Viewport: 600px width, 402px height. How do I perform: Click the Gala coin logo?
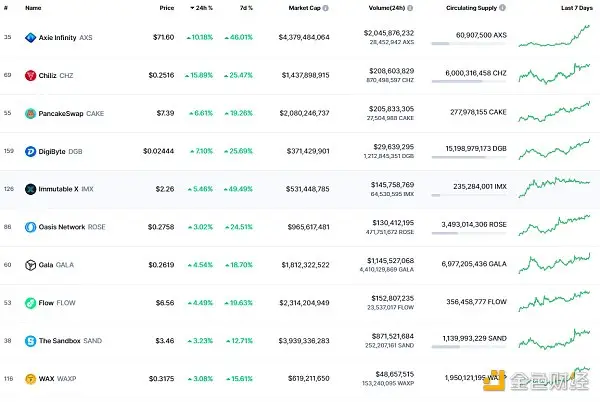[x=30, y=265]
